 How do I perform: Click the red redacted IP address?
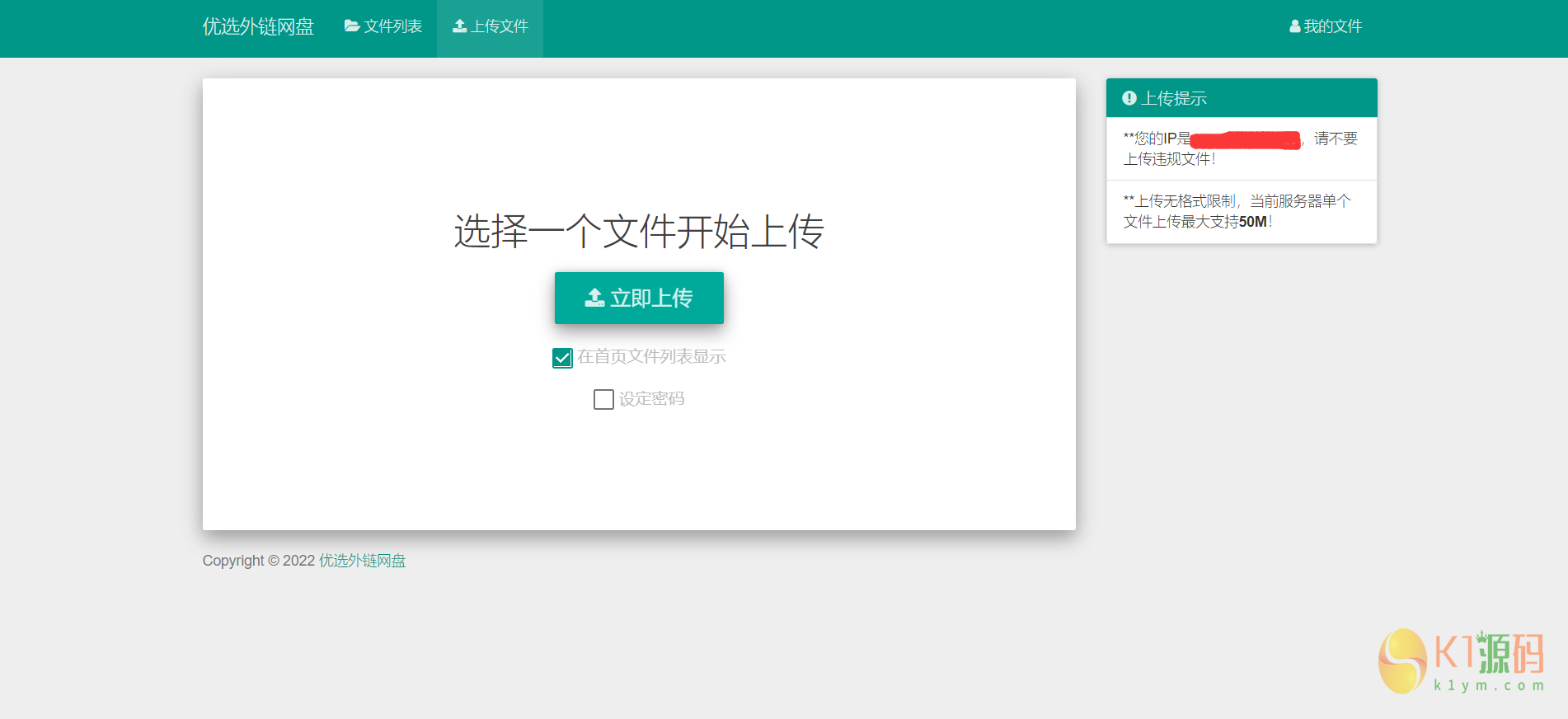(1246, 139)
